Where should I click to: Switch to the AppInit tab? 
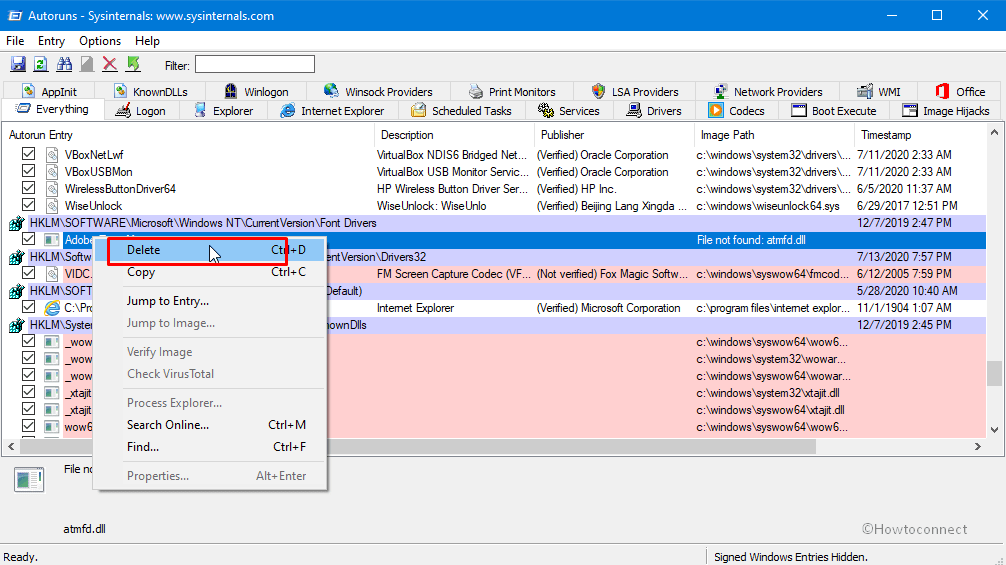point(49,92)
